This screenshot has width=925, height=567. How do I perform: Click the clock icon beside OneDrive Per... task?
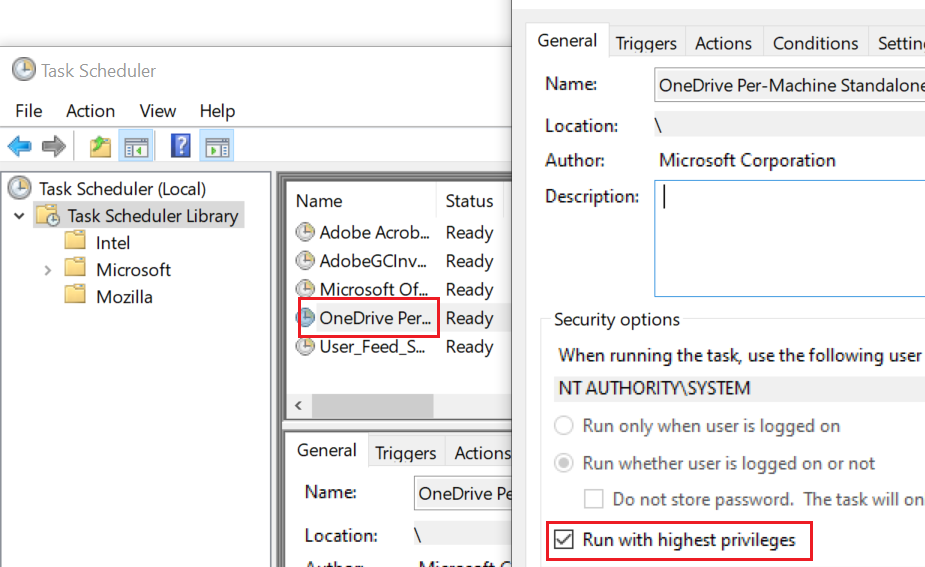307,318
